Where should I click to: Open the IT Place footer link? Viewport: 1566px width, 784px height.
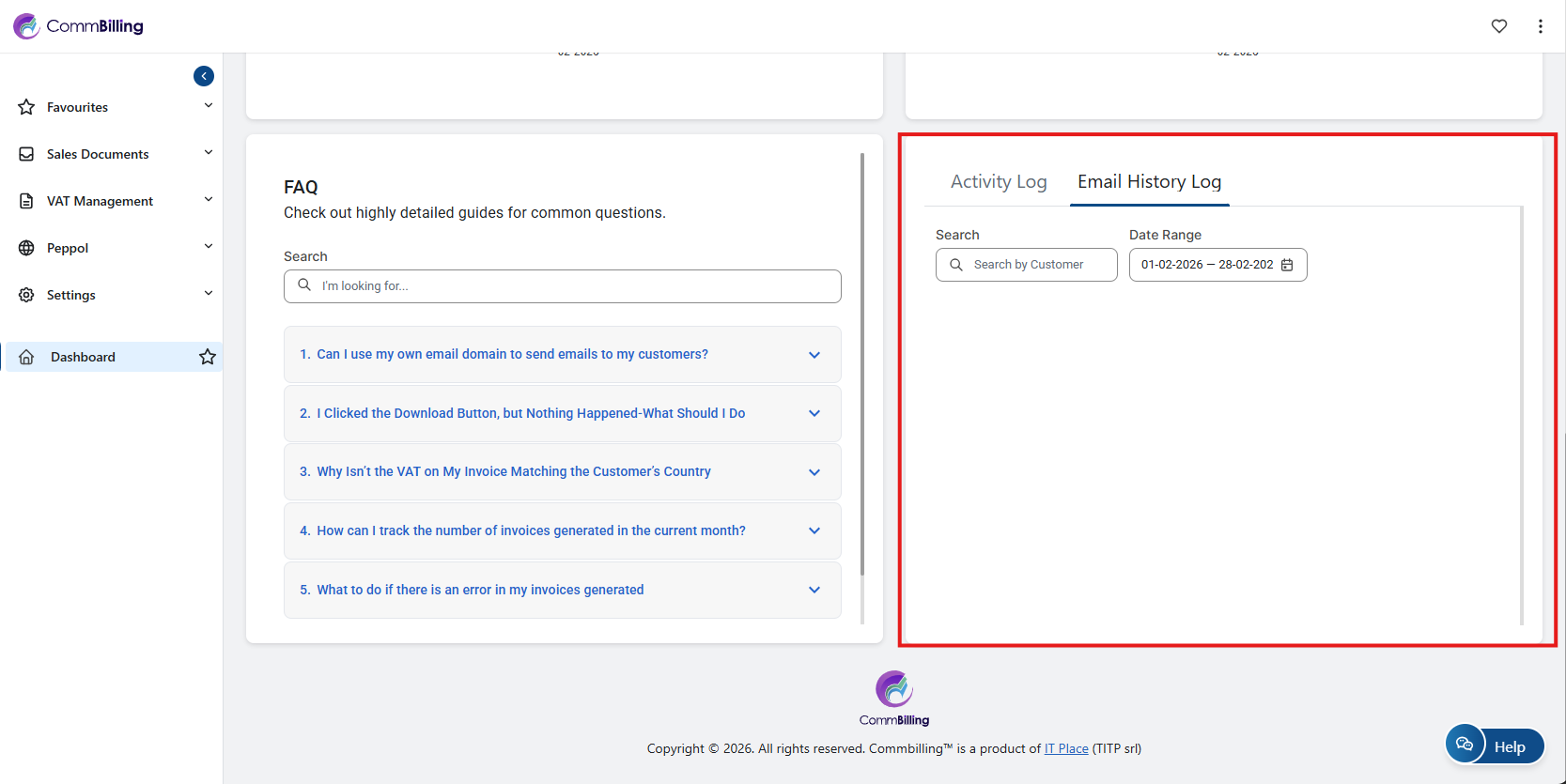point(1066,748)
